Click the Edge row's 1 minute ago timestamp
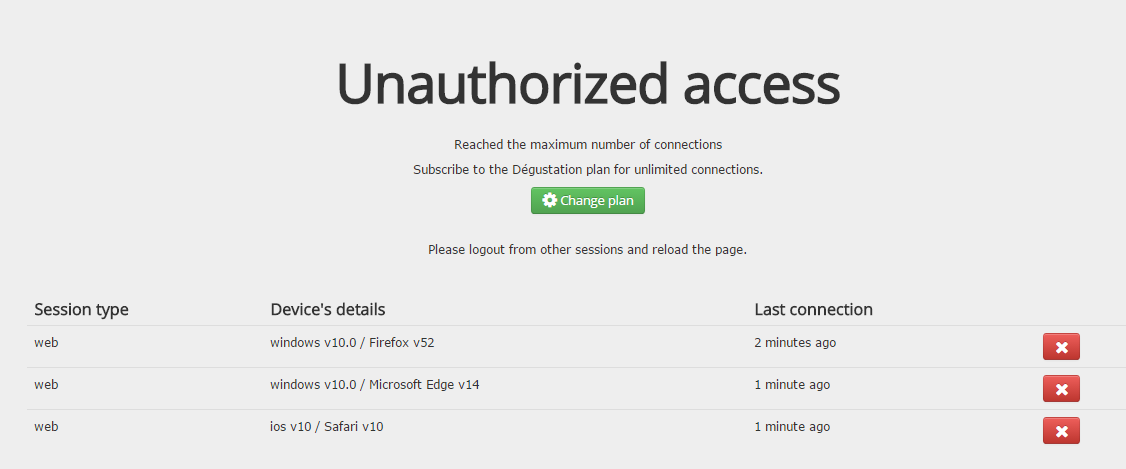 tap(792, 385)
